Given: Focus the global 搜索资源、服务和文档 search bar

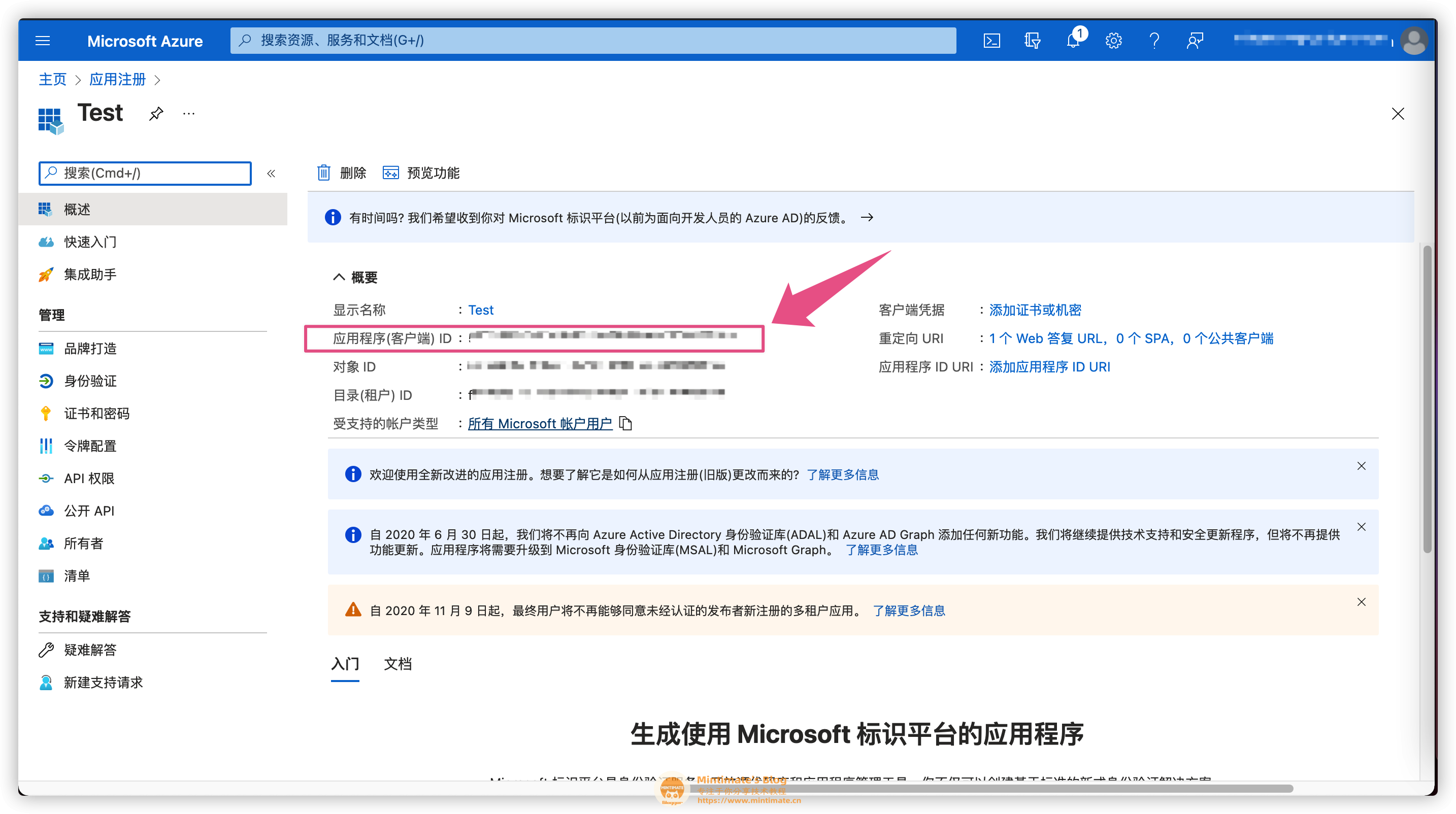Looking at the screenshot, I should click(x=593, y=40).
